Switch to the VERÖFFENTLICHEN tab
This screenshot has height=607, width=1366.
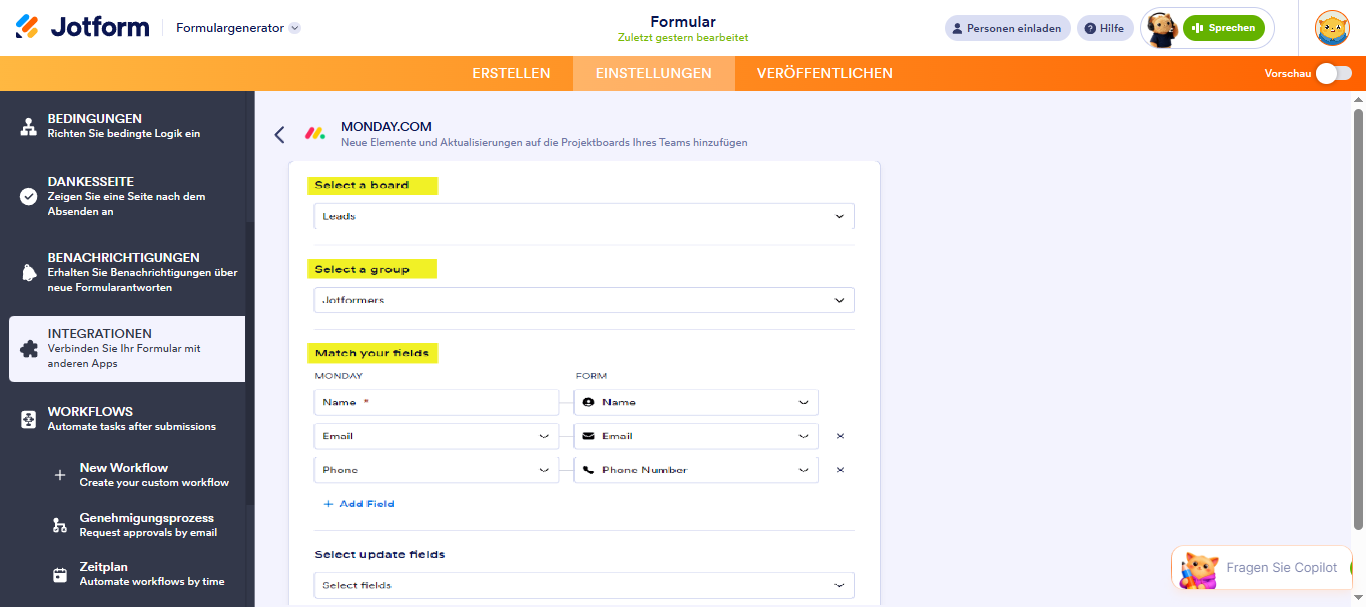(x=825, y=73)
